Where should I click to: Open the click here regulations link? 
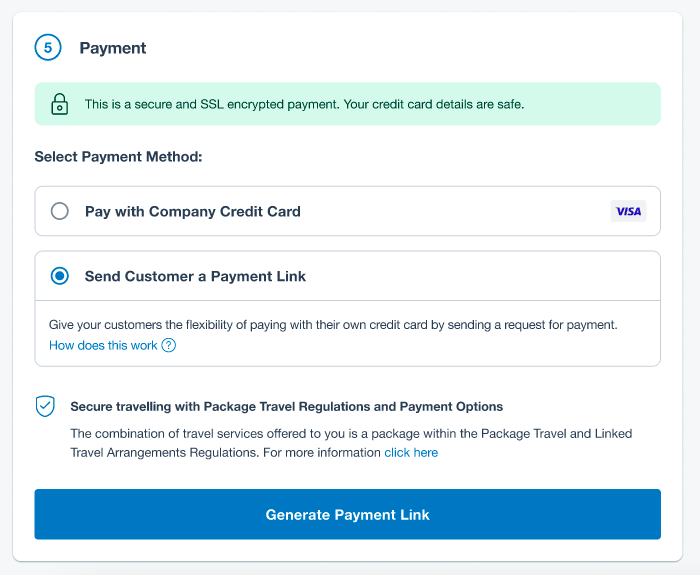click(x=411, y=453)
